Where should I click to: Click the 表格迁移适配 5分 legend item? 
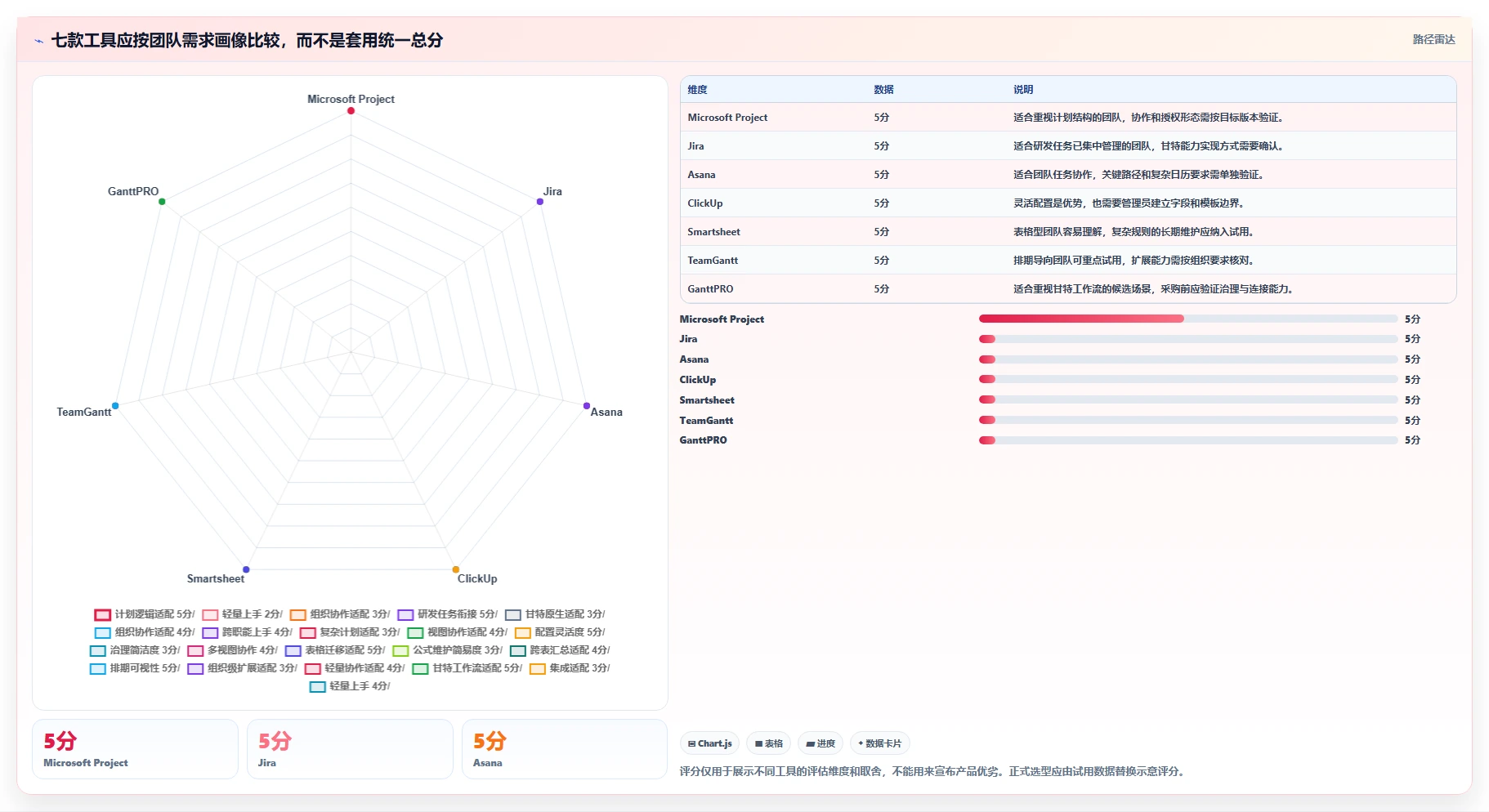point(334,650)
